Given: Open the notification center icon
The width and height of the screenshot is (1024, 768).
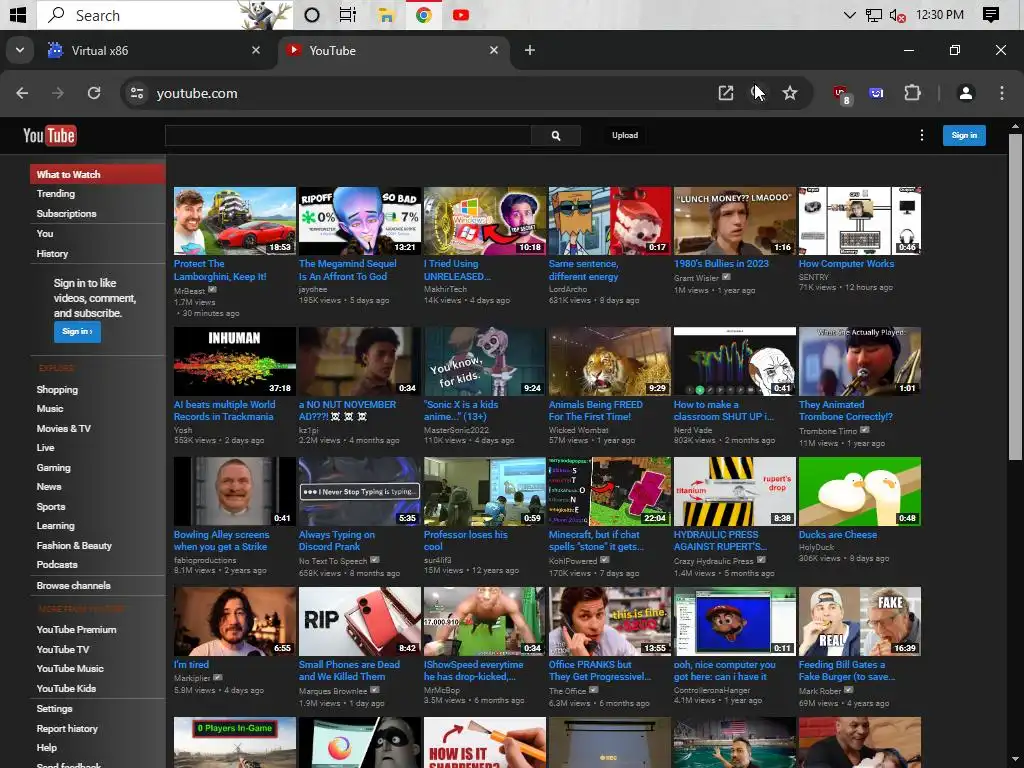Looking at the screenshot, I should pos(991,14).
